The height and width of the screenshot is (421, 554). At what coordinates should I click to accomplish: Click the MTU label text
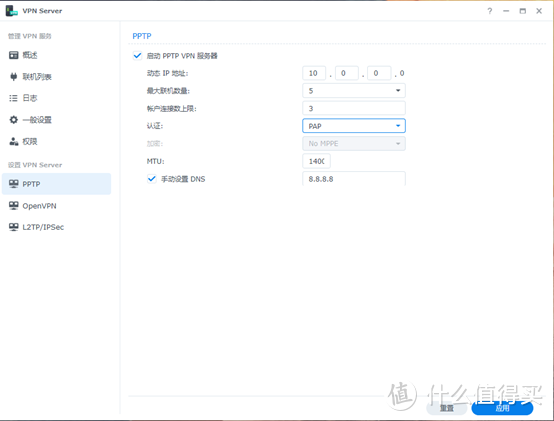point(155,161)
